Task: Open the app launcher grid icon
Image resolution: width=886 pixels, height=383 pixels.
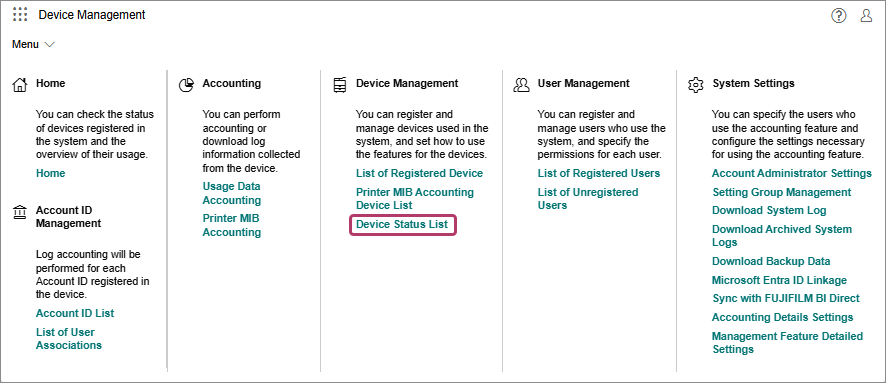Action: click(x=20, y=15)
